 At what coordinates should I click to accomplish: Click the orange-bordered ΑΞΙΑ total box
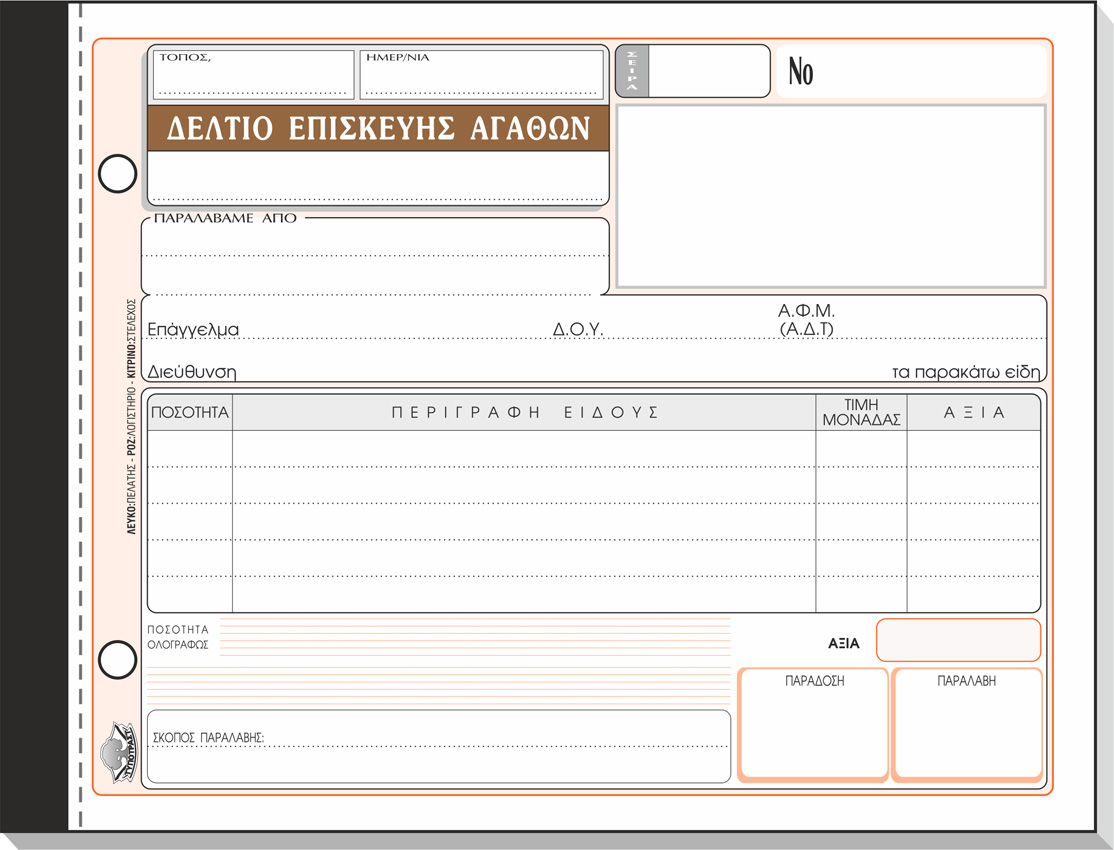[958, 640]
